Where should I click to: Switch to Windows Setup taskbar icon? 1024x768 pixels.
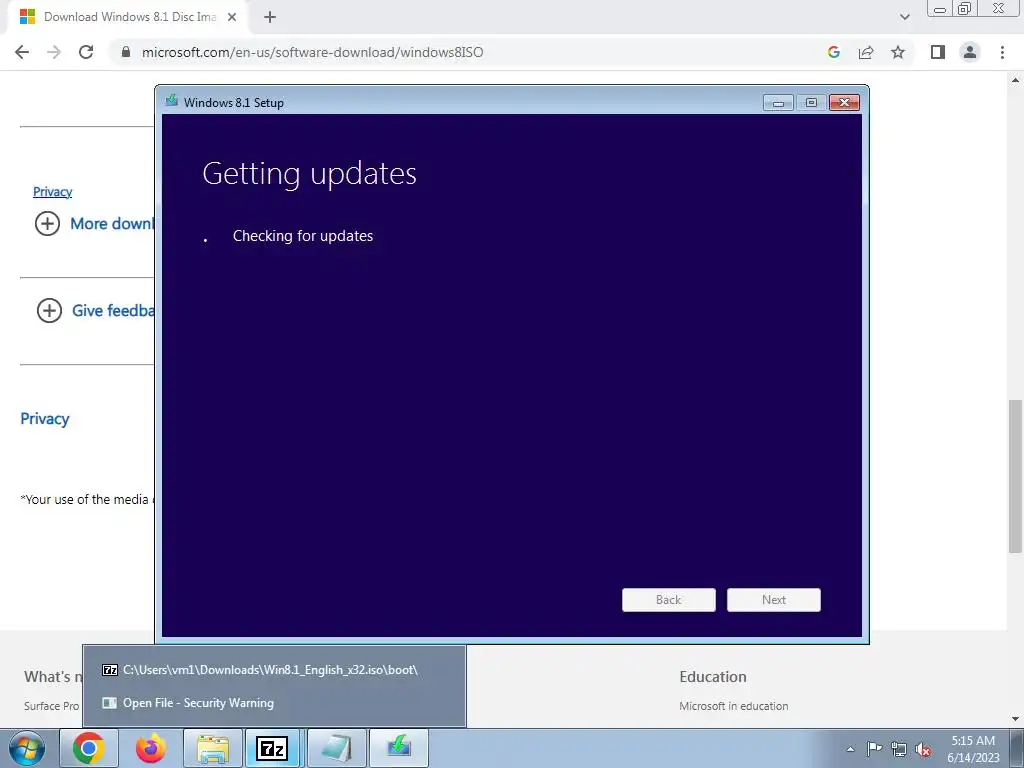399,748
